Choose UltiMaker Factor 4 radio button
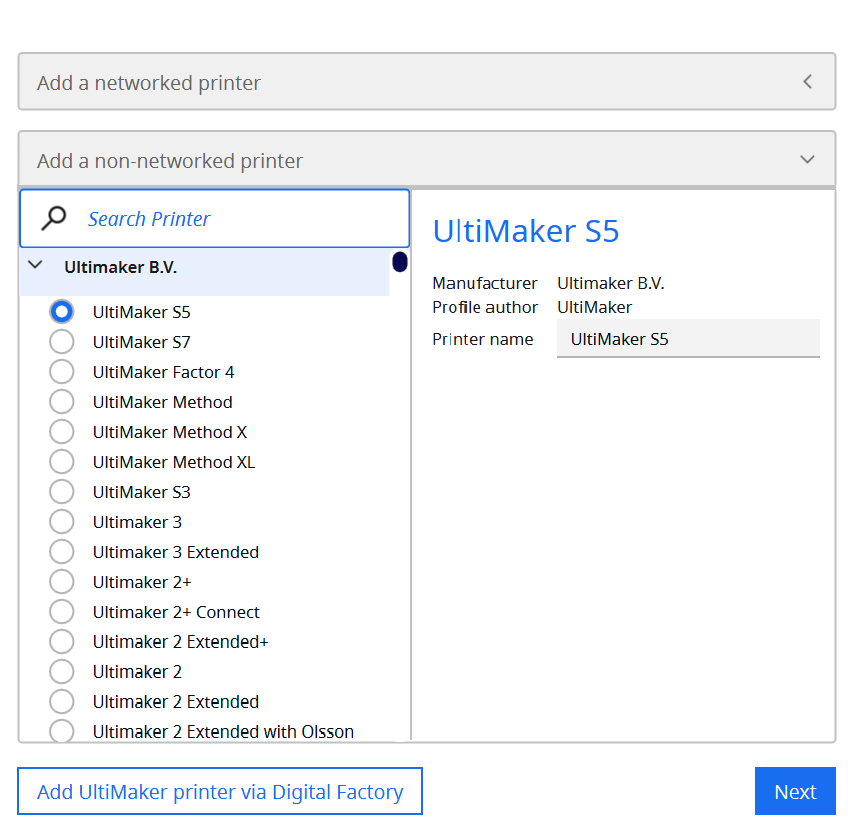Screen dimensions: 857x831 click(x=62, y=372)
